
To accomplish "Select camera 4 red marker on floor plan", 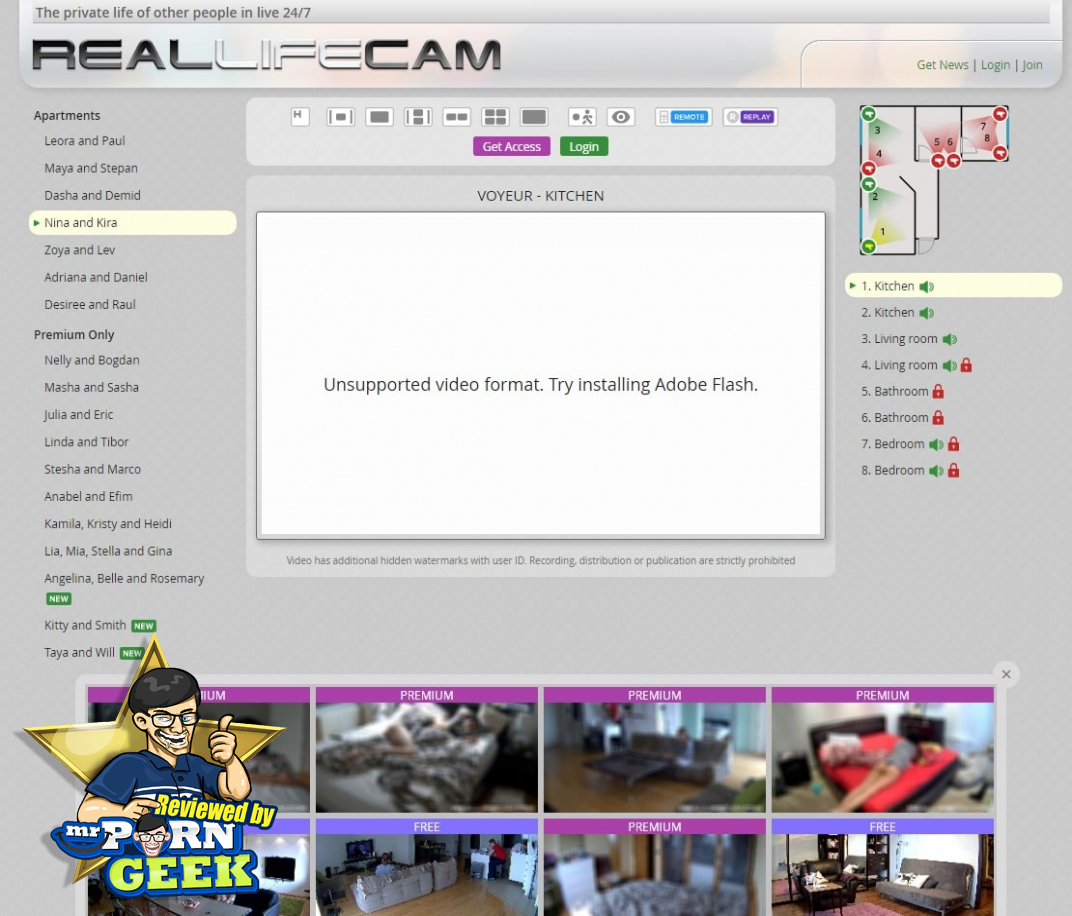I will [x=869, y=168].
